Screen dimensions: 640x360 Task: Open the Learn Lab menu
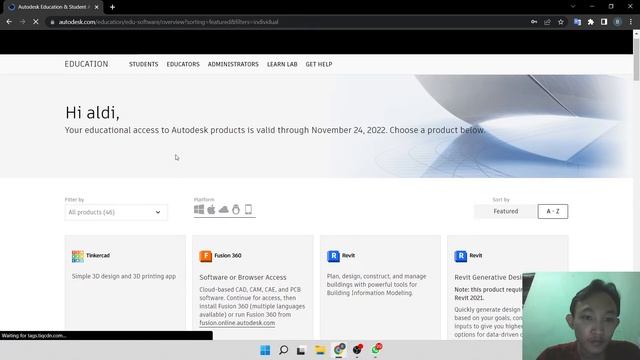(x=282, y=64)
